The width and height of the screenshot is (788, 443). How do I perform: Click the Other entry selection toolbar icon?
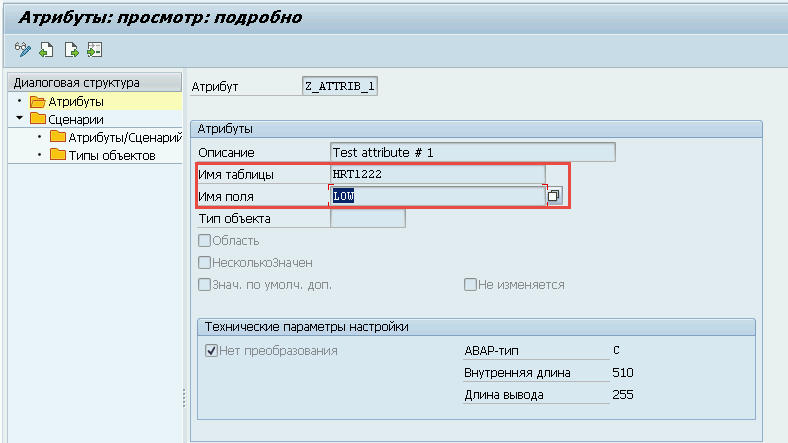pyautogui.click(x=95, y=49)
